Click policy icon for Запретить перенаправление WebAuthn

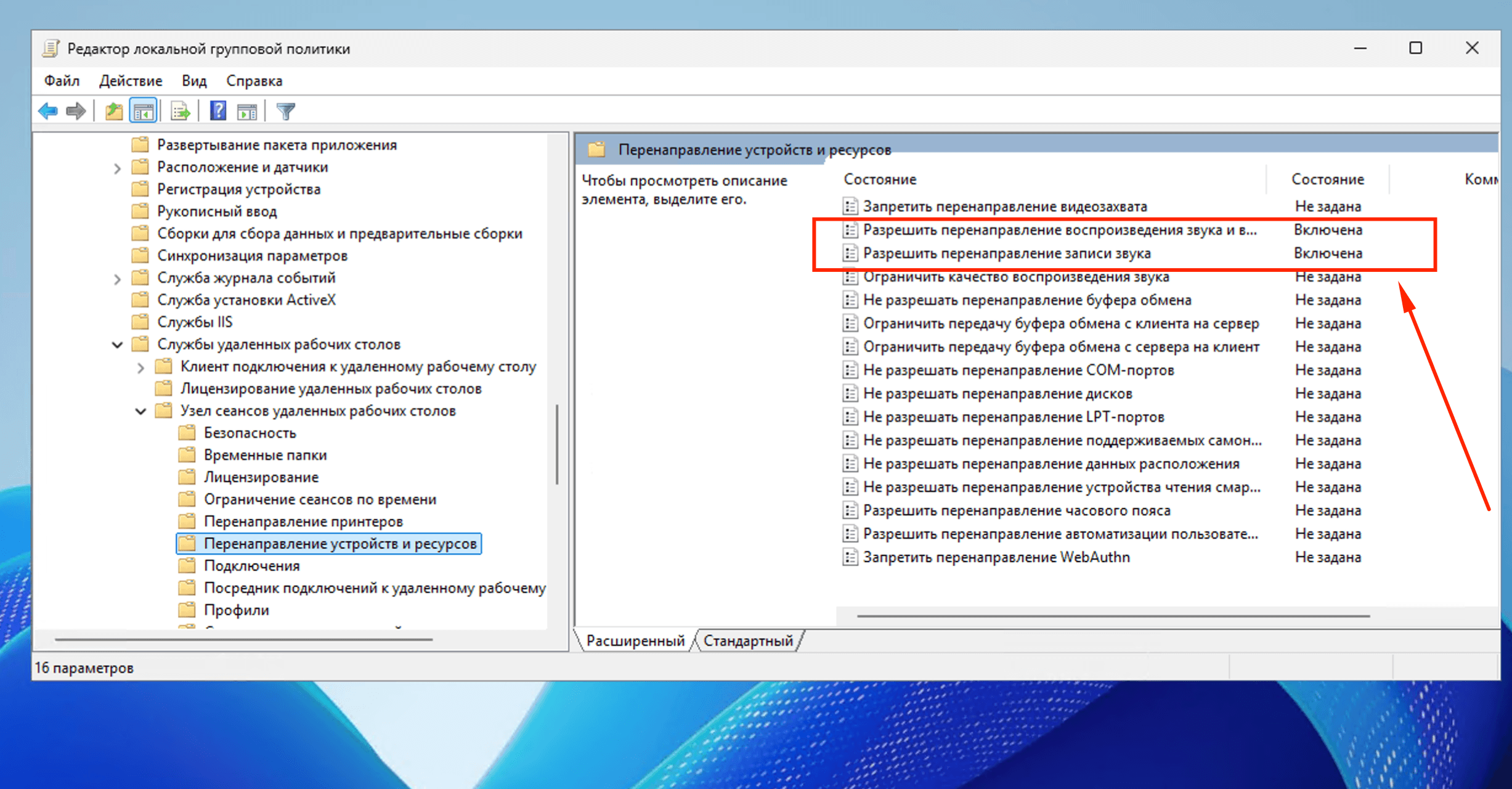click(x=850, y=557)
